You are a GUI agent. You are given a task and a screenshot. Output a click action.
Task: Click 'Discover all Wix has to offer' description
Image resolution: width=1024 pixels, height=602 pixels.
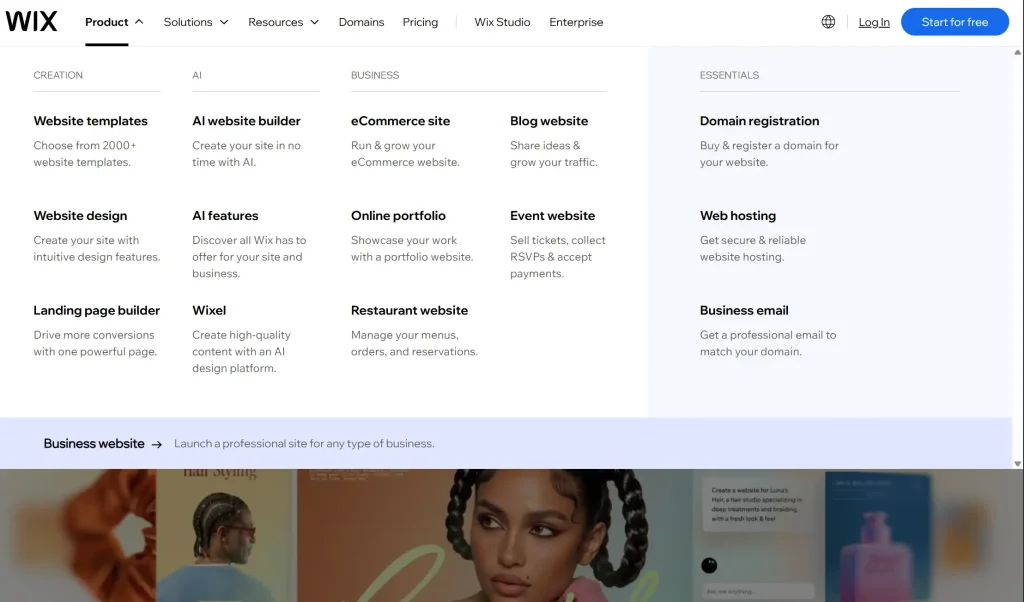click(x=249, y=257)
